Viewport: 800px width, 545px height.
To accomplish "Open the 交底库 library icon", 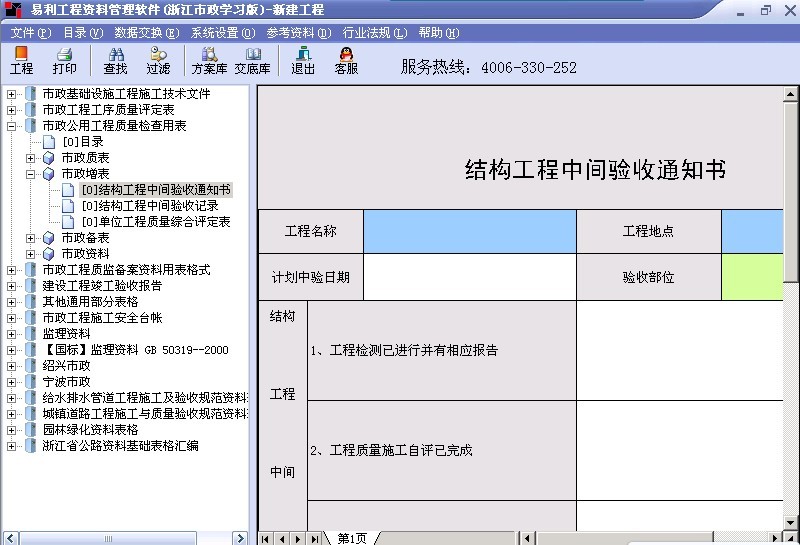I will tap(252, 60).
